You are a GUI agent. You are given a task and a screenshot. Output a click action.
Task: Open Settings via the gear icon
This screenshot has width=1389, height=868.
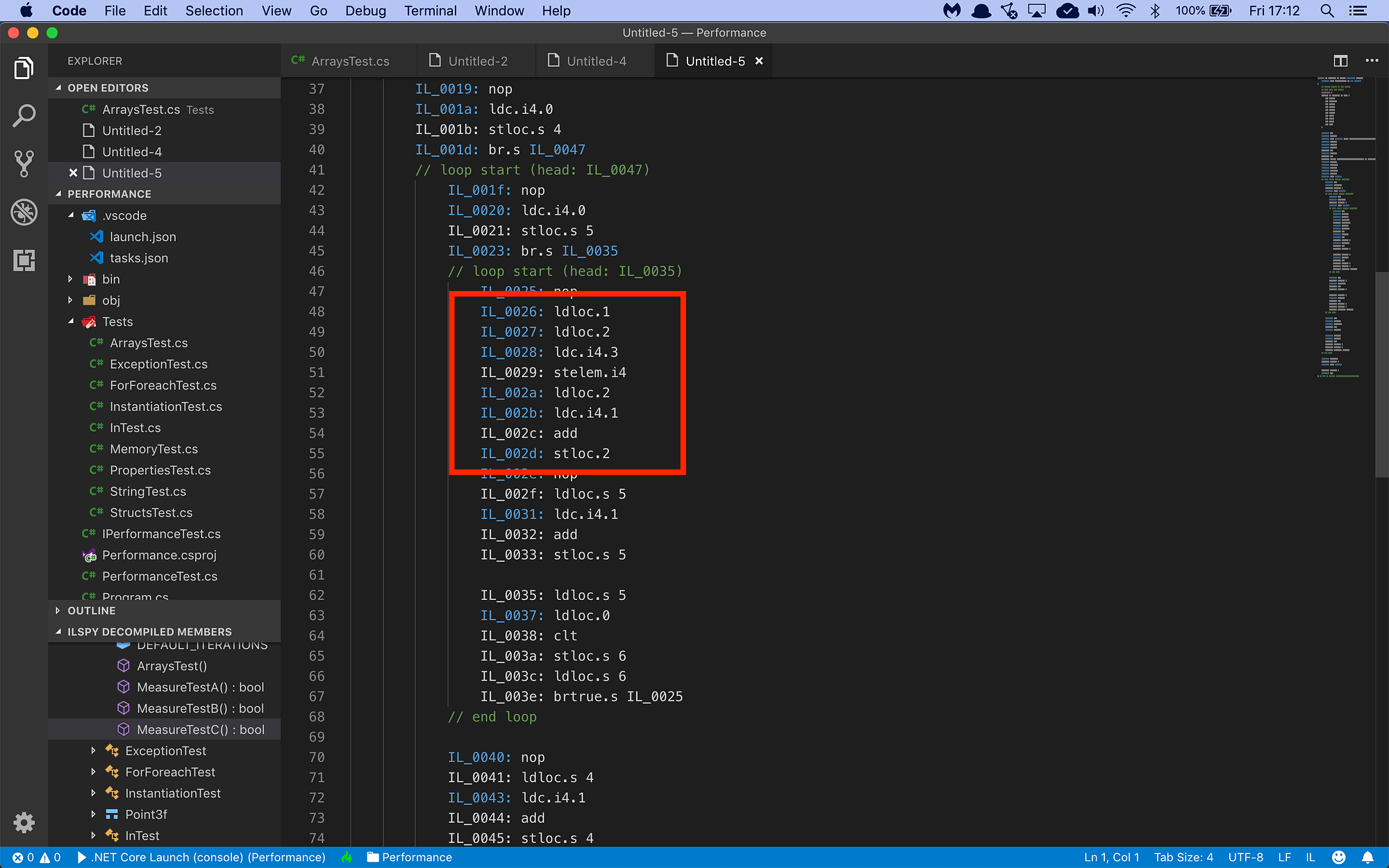[24, 822]
